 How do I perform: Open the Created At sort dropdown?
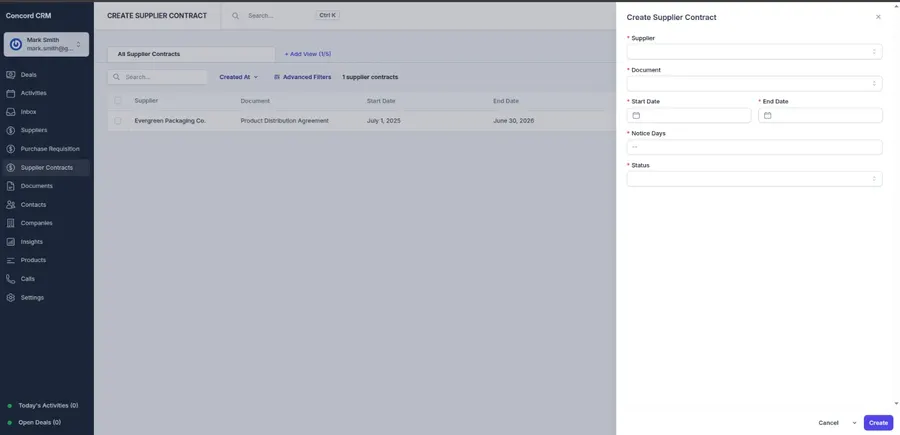[x=239, y=77]
